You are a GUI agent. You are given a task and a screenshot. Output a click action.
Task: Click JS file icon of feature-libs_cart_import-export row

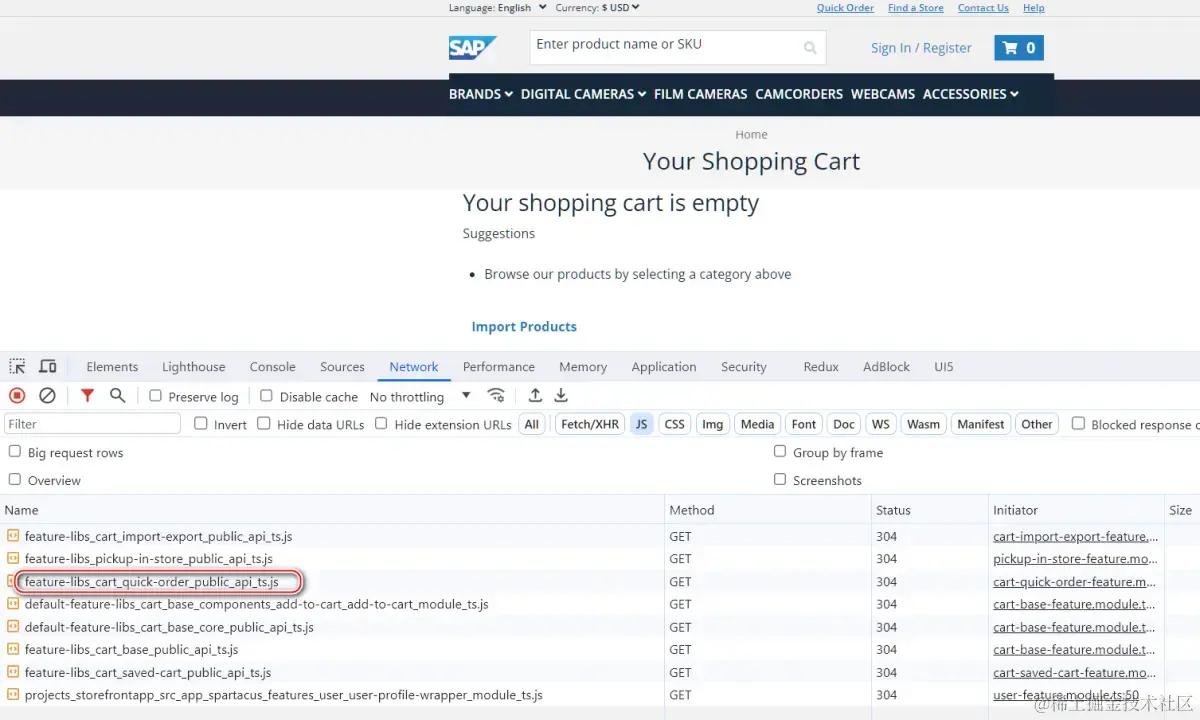tap(13, 536)
